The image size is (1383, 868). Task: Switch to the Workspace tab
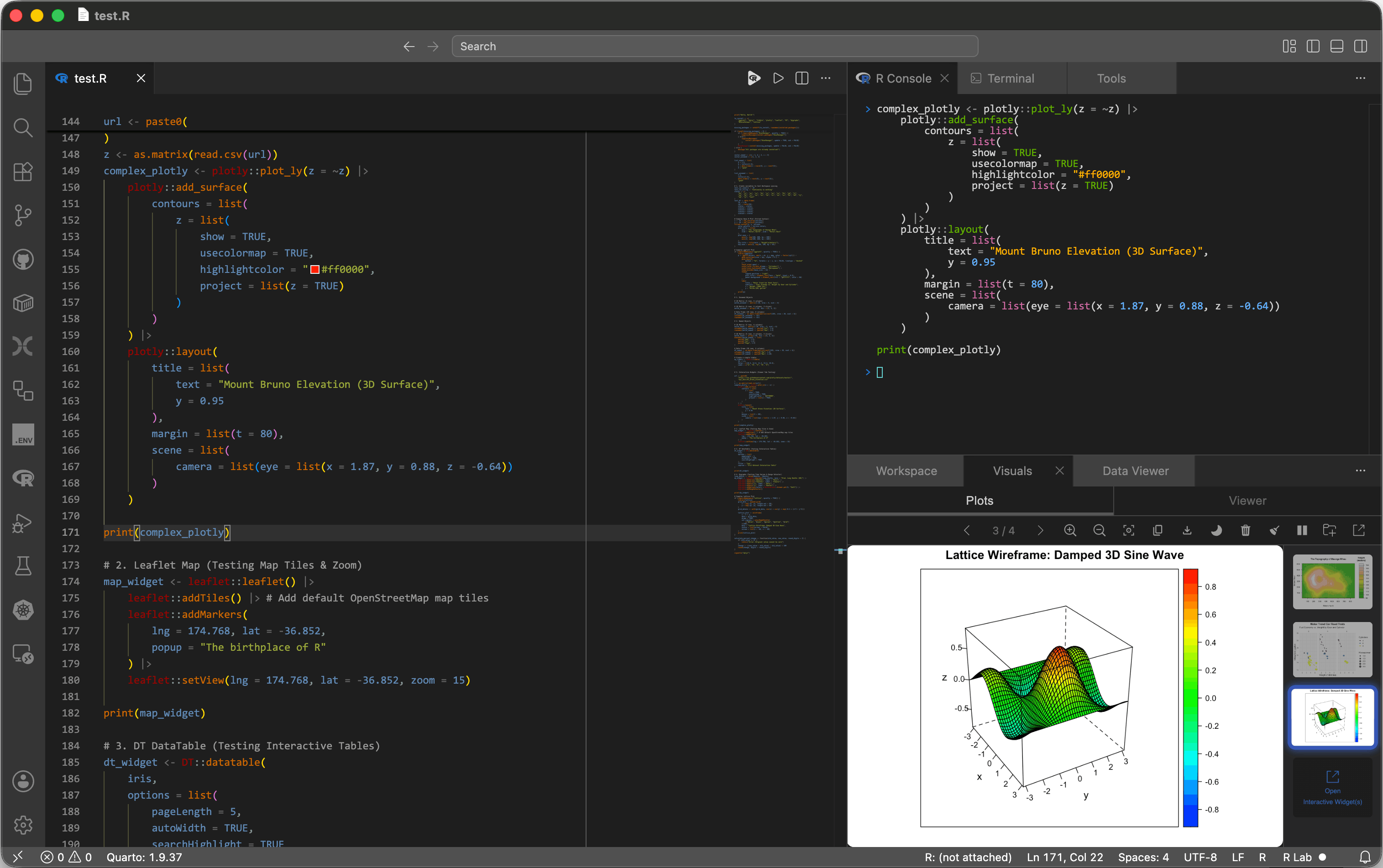906,471
